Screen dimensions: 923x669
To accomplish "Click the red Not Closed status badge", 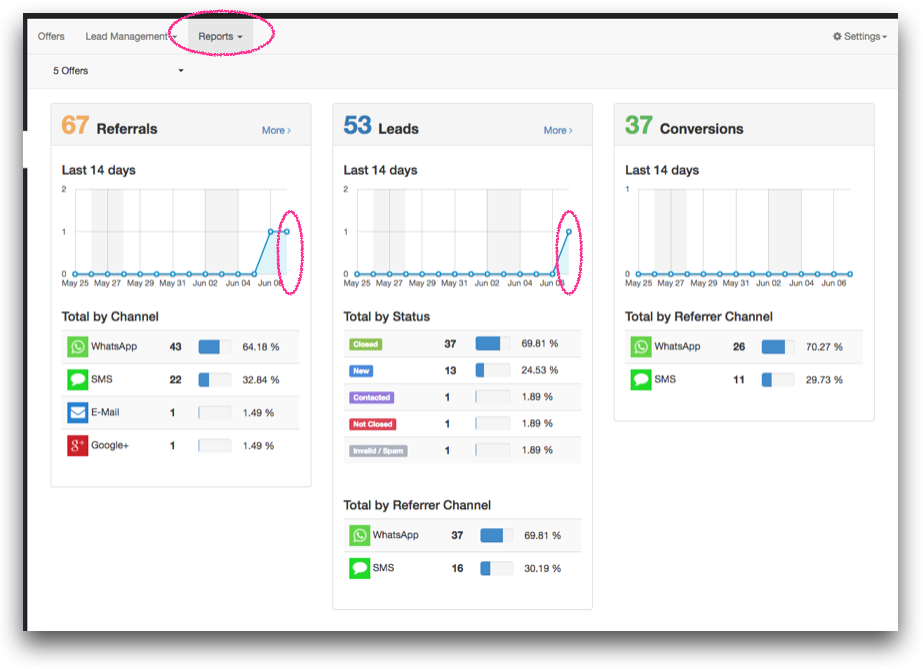I will click(x=372, y=424).
